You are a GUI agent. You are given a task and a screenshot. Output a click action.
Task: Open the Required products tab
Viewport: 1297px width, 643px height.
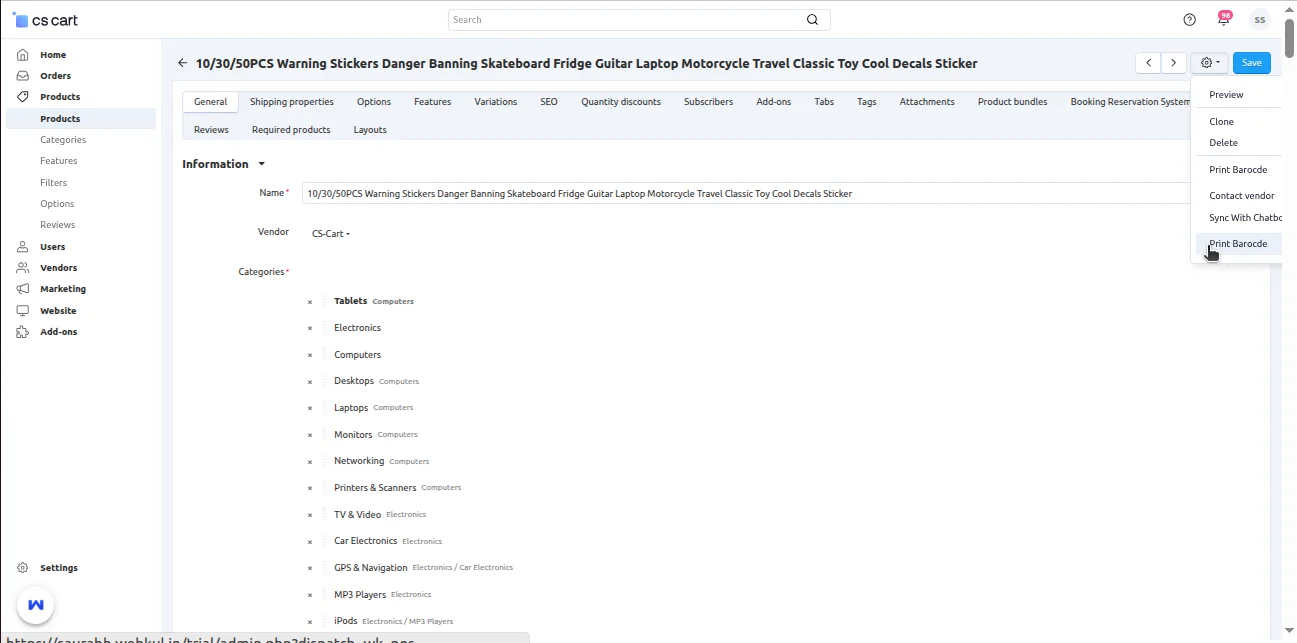pyautogui.click(x=291, y=130)
